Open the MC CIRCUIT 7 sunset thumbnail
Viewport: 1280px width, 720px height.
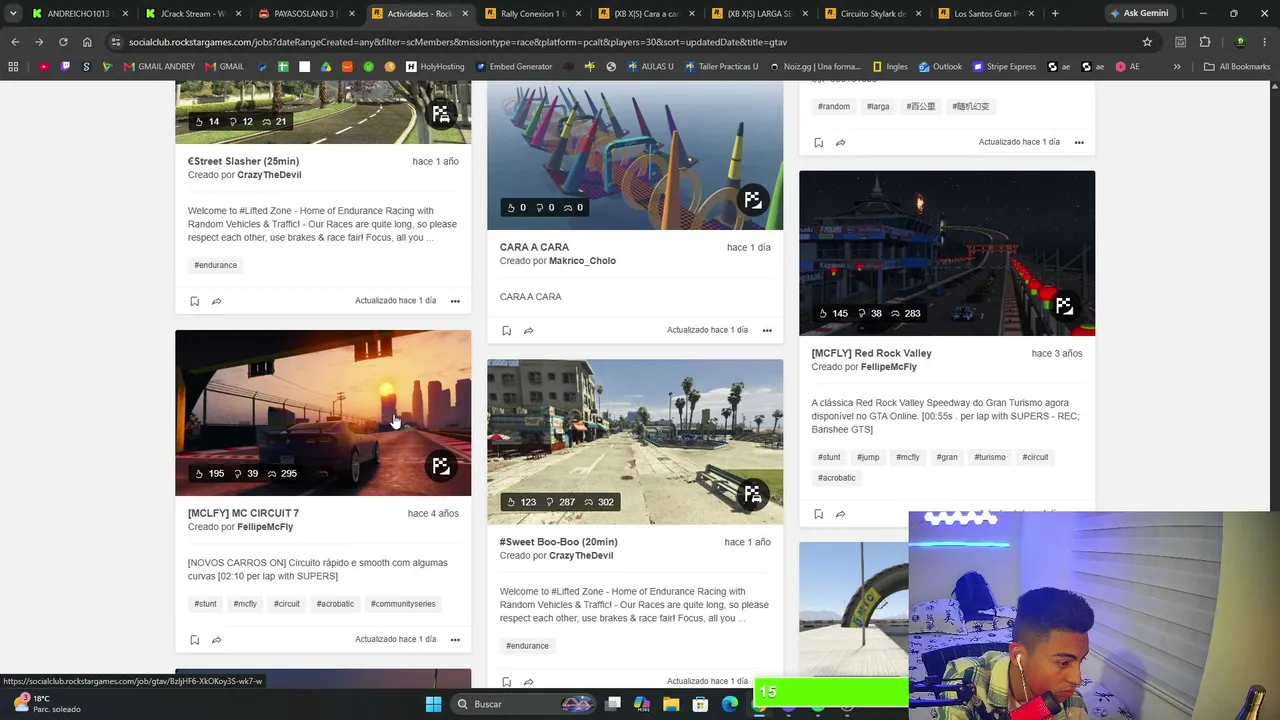click(323, 413)
